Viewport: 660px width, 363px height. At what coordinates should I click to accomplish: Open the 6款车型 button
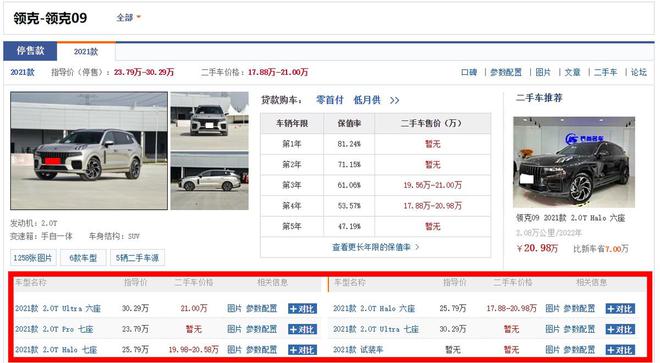(83, 258)
